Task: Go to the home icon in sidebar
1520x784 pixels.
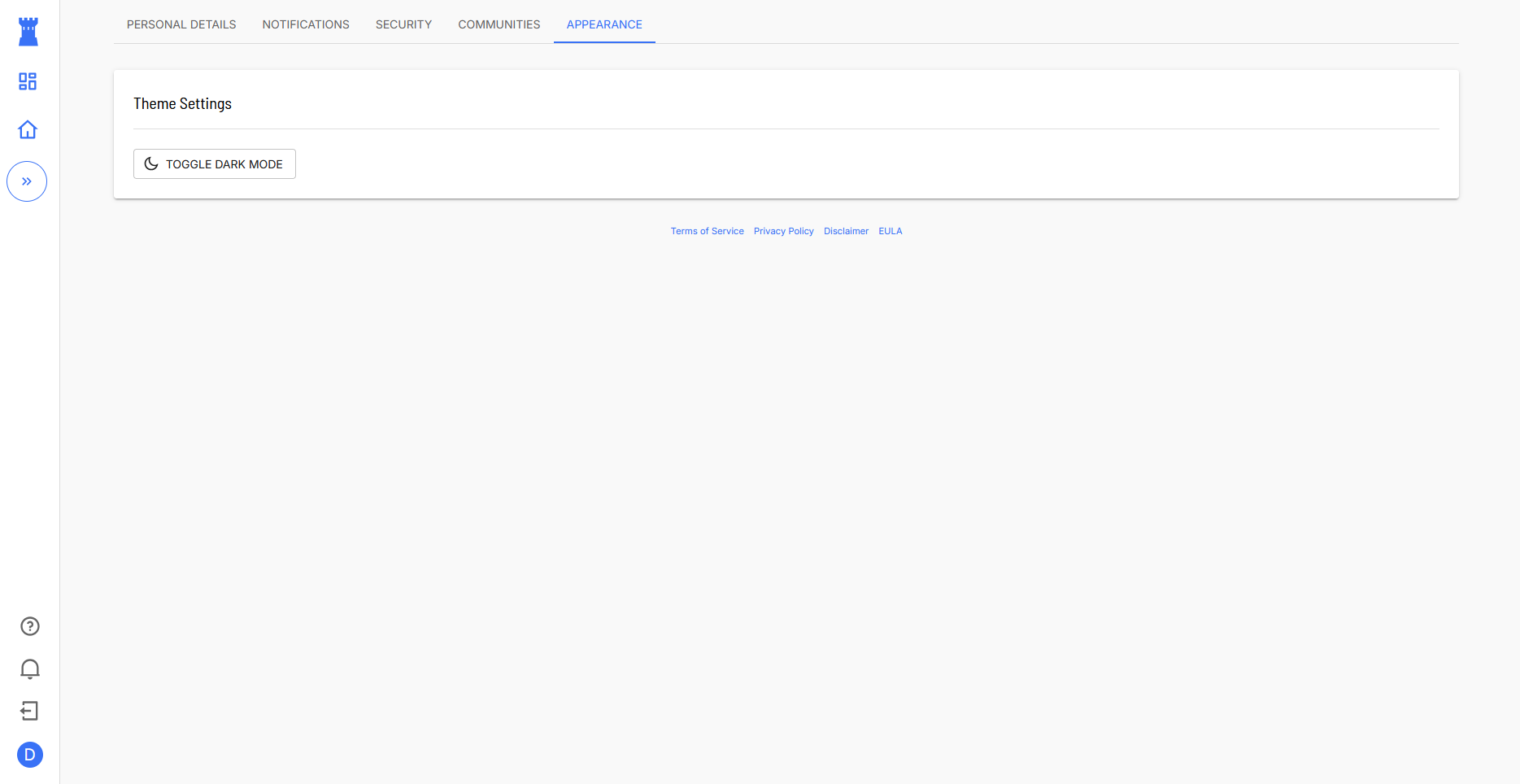Action: 28,130
